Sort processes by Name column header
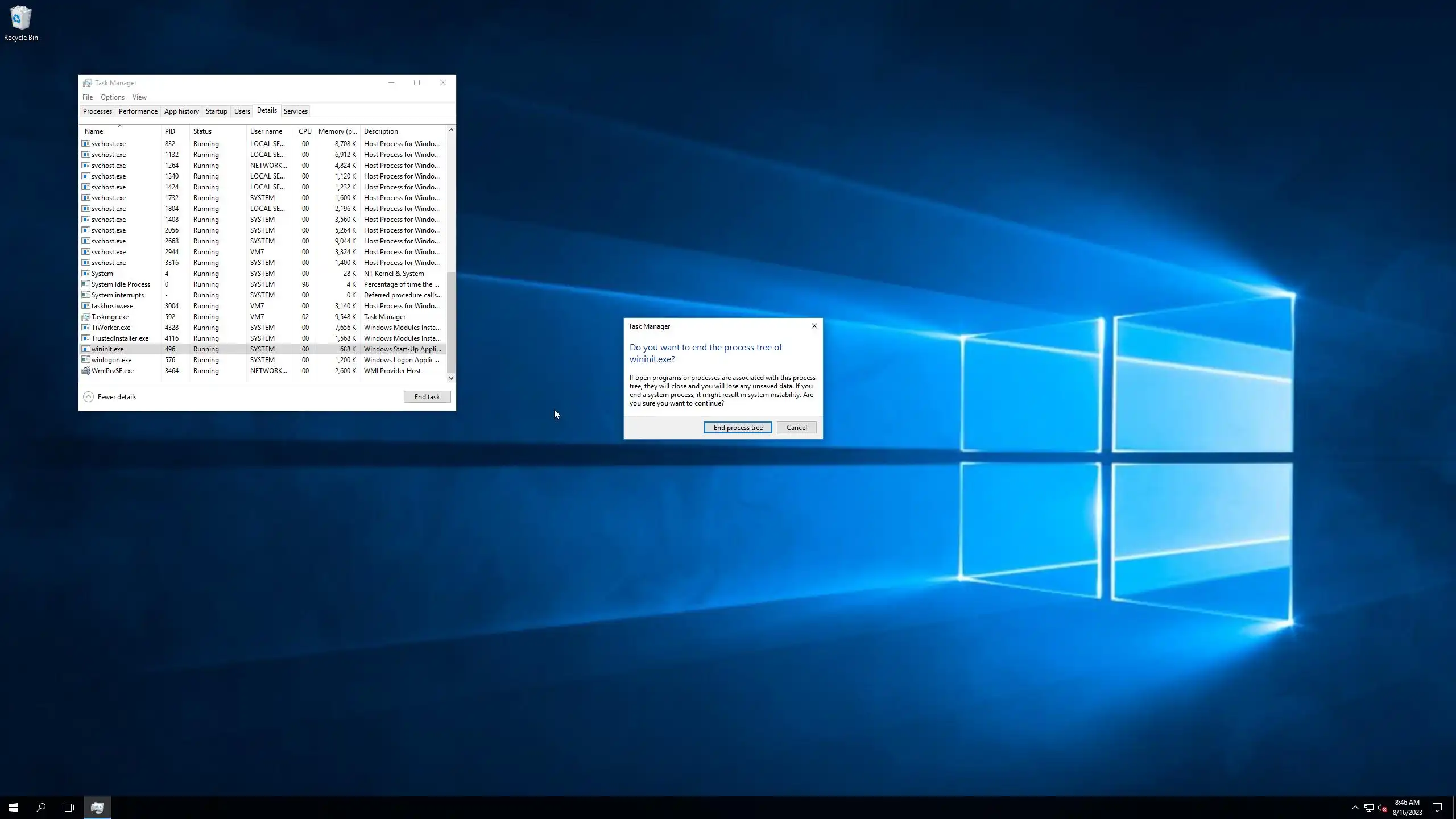The width and height of the screenshot is (1456, 819). coord(94,131)
